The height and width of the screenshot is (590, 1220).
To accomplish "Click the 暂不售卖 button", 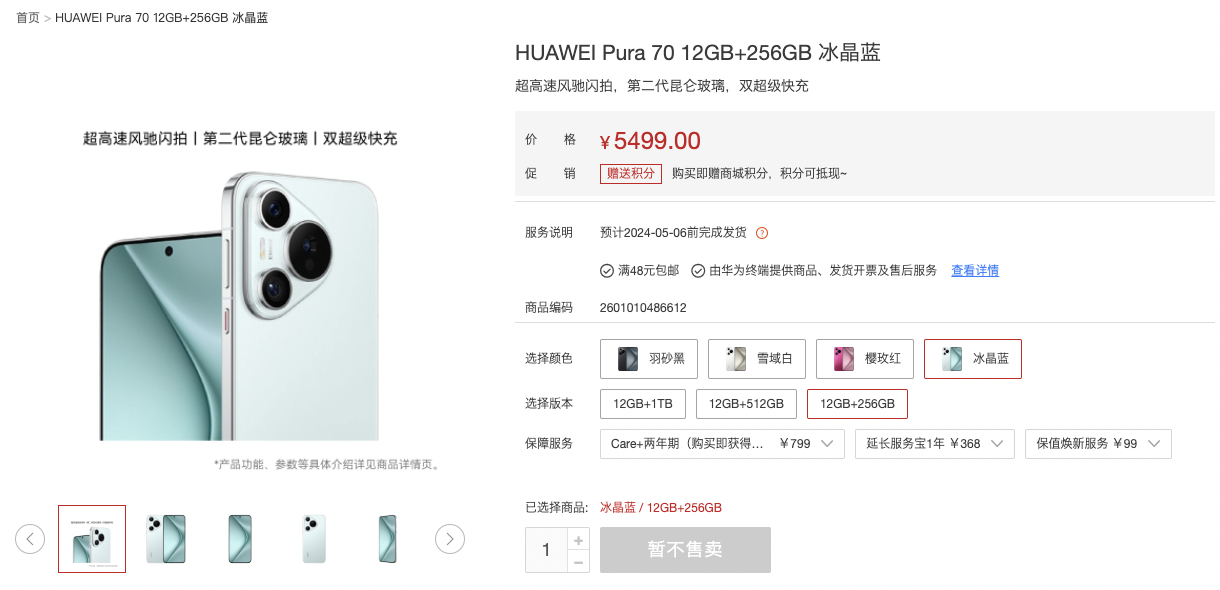I will point(685,550).
